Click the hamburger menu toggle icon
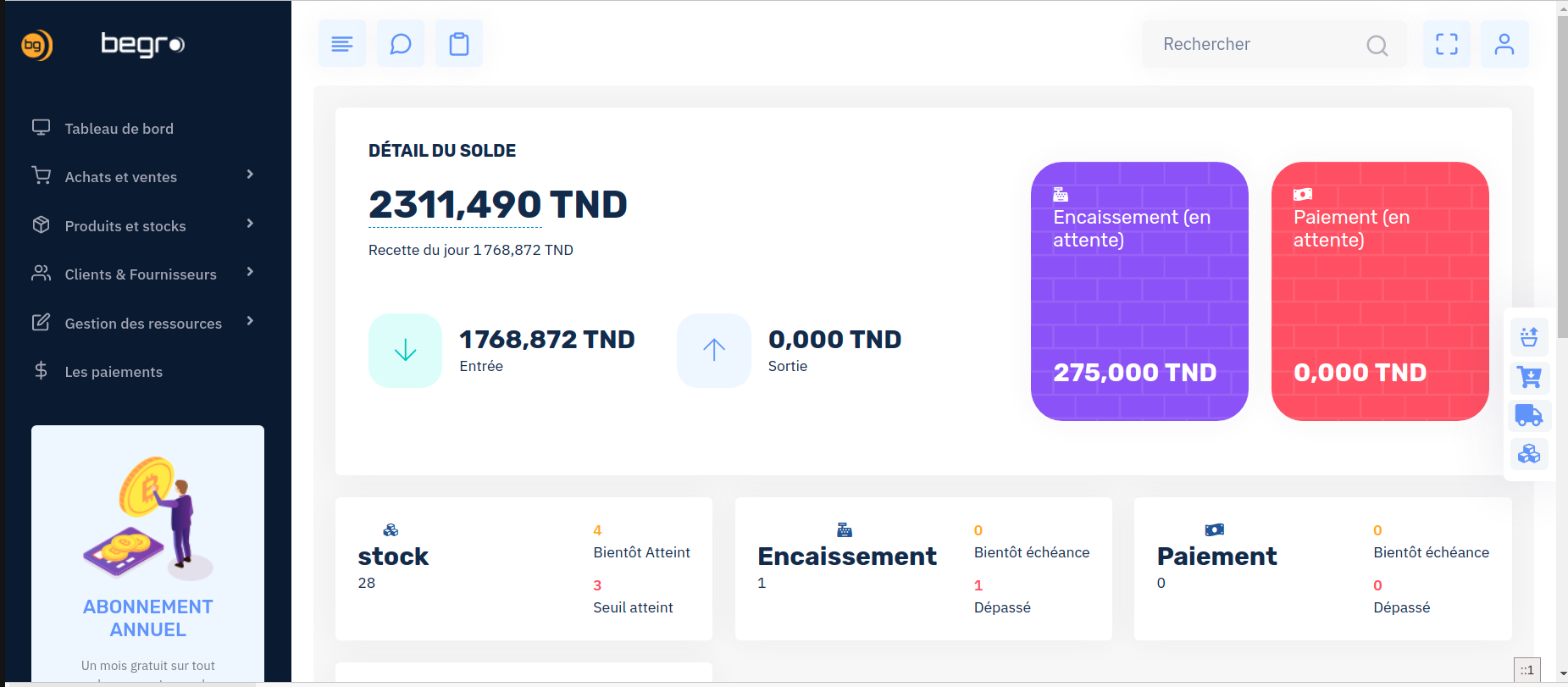Viewport: 1568px width, 687px height. point(342,44)
